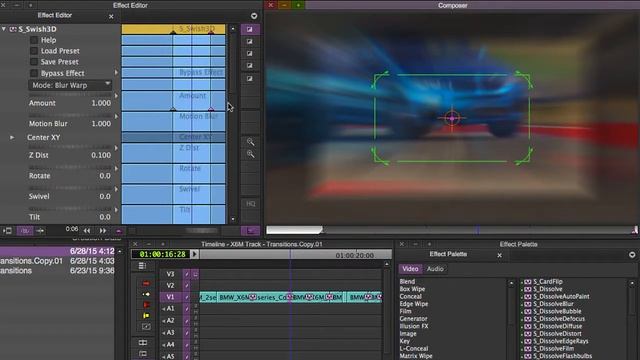
Task: Enable the Bypass Effect checkbox
Action: 34,73
